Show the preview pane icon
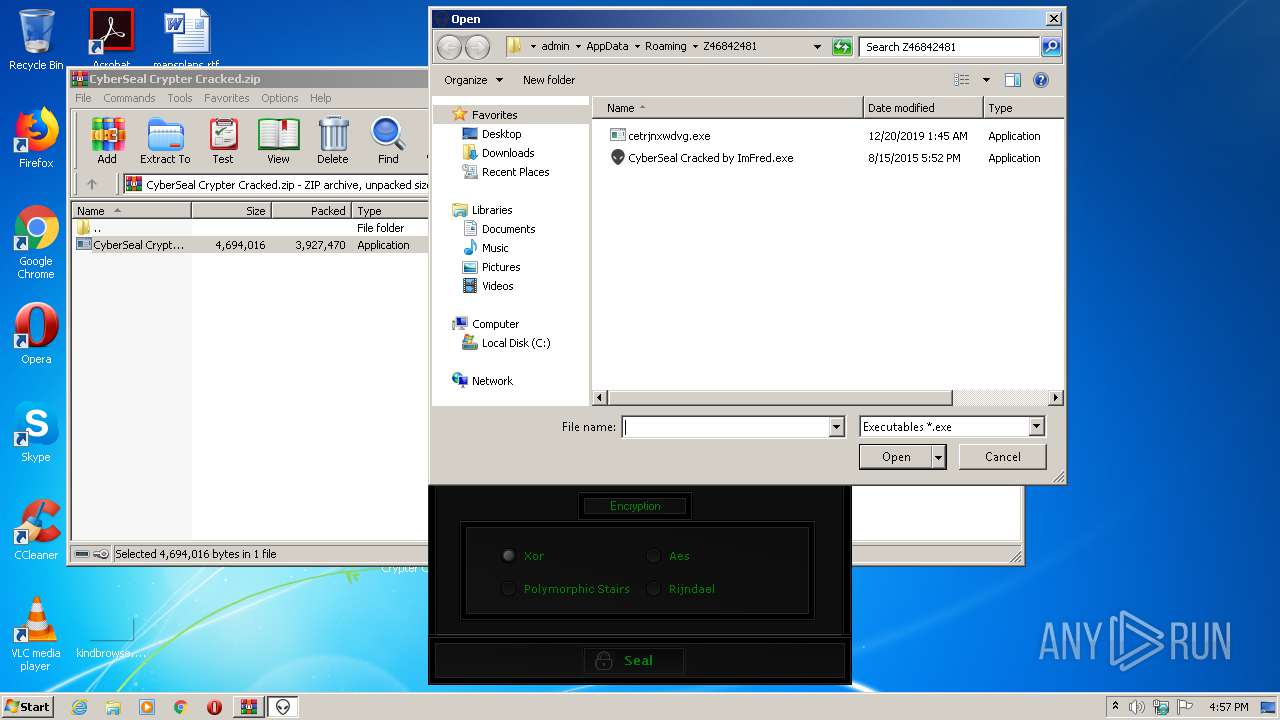Viewport: 1280px width, 720px height. [x=1012, y=80]
